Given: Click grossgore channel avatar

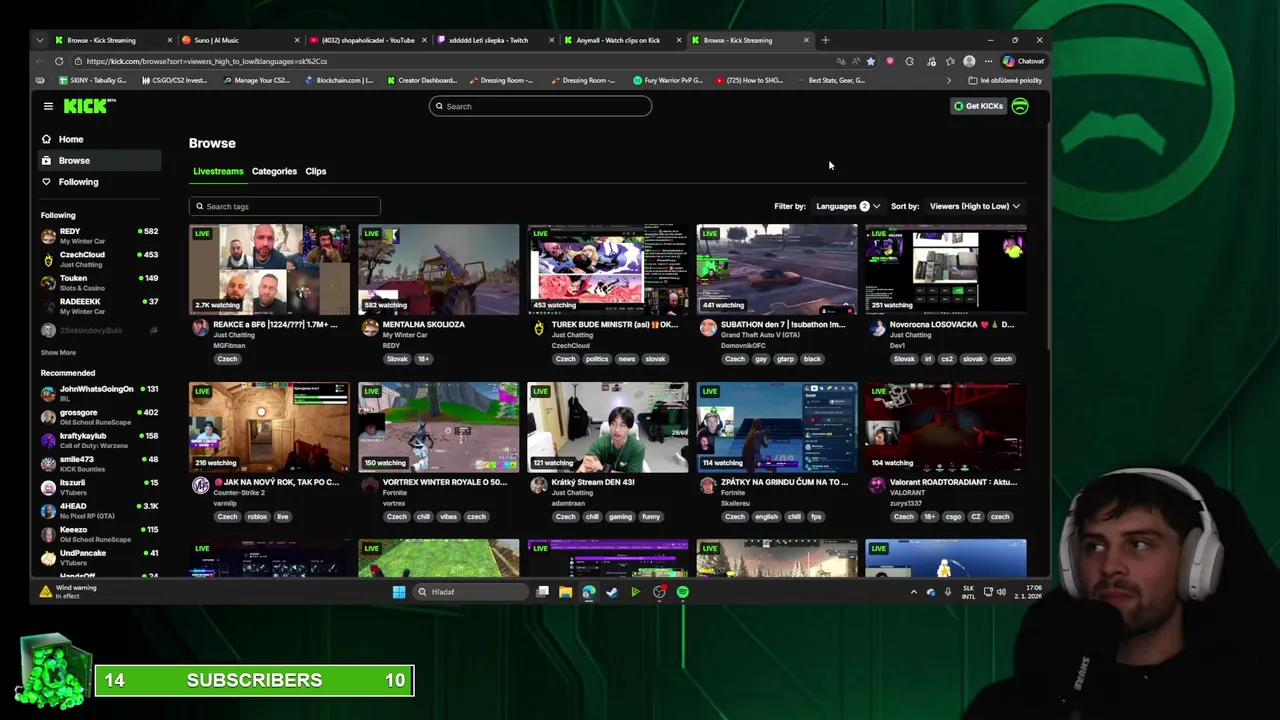Looking at the screenshot, I should (48, 417).
